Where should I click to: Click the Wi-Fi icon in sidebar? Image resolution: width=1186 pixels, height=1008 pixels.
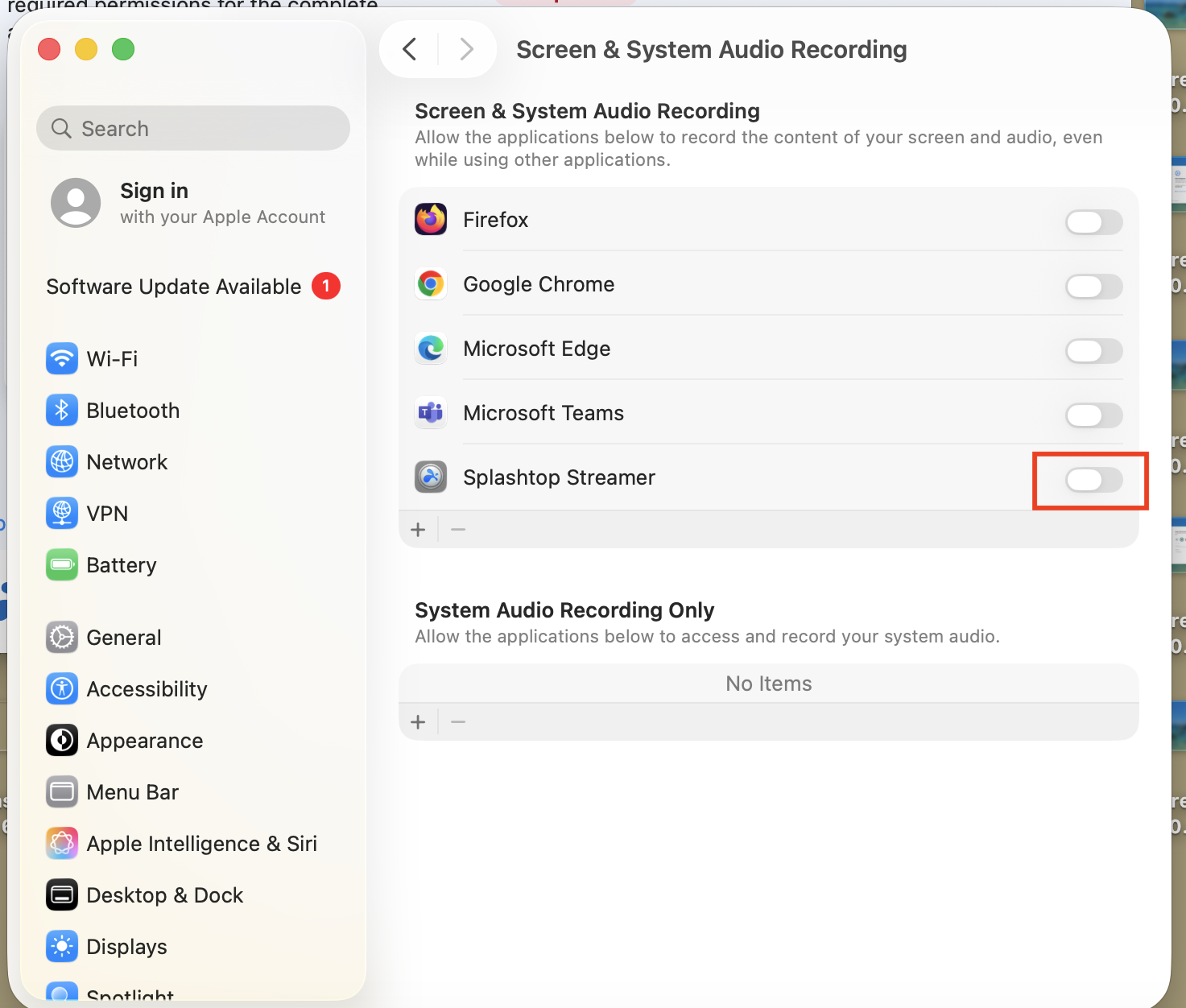coord(62,358)
